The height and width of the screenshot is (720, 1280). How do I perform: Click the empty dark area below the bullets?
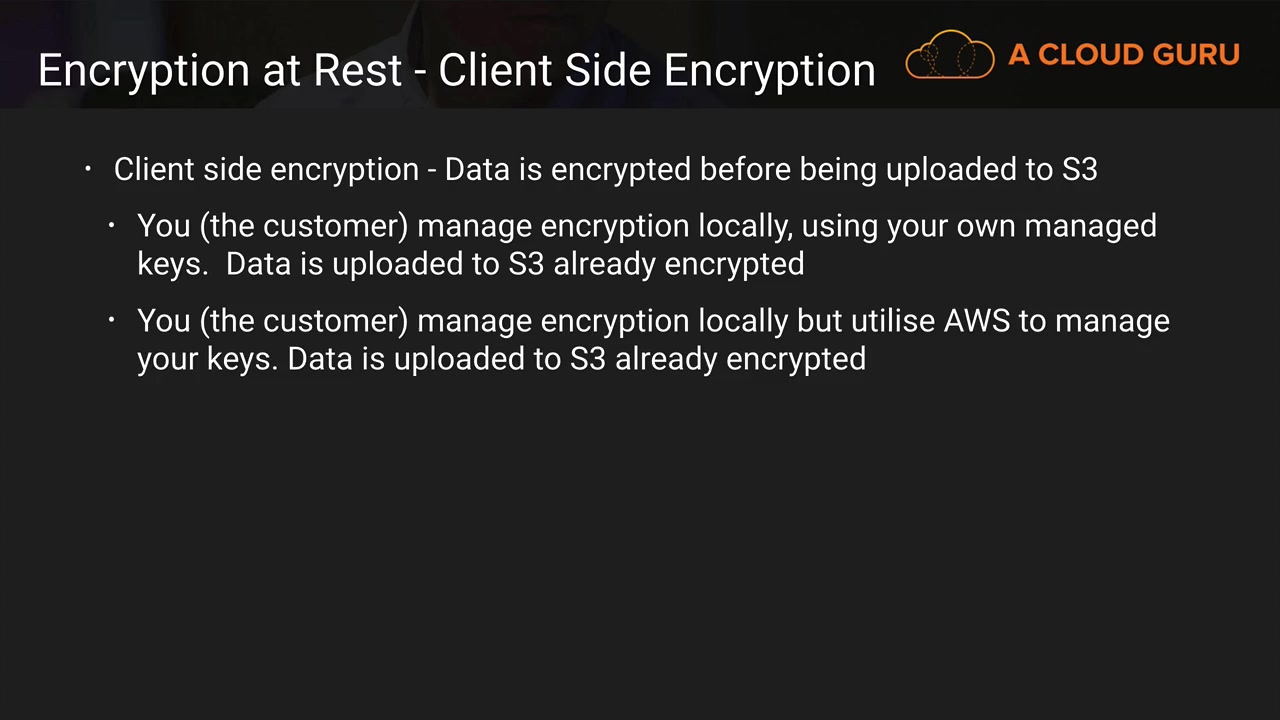point(640,540)
